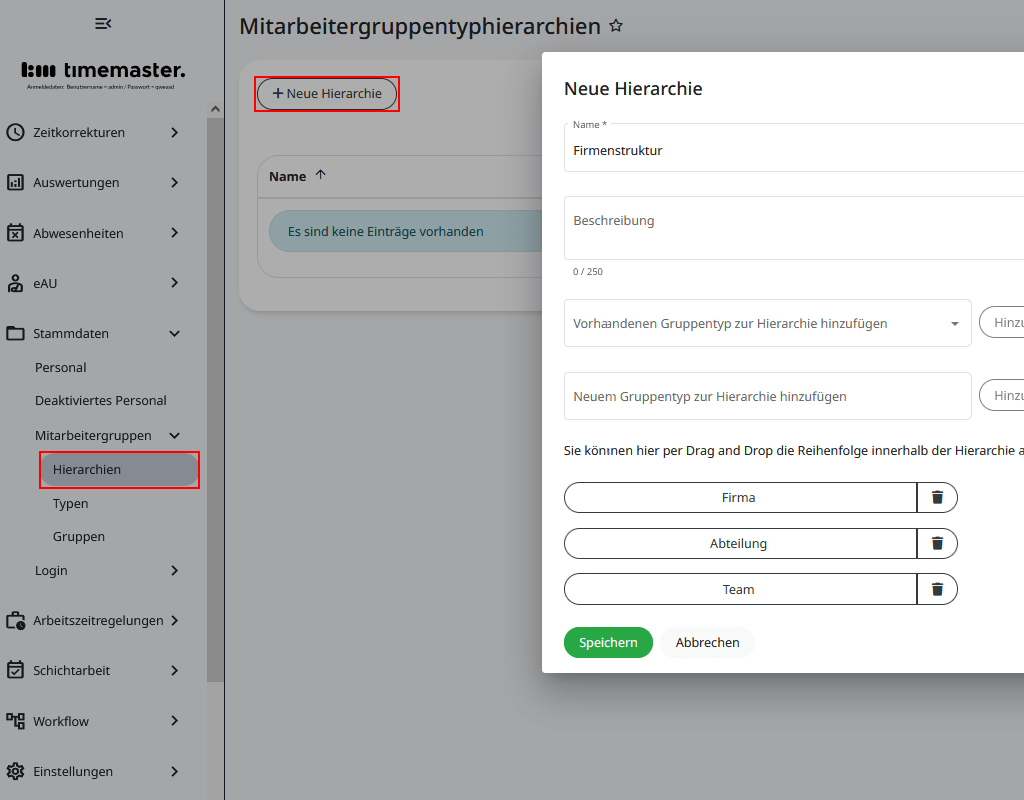Expand the Login submenu
The image size is (1024, 800).
point(174,570)
